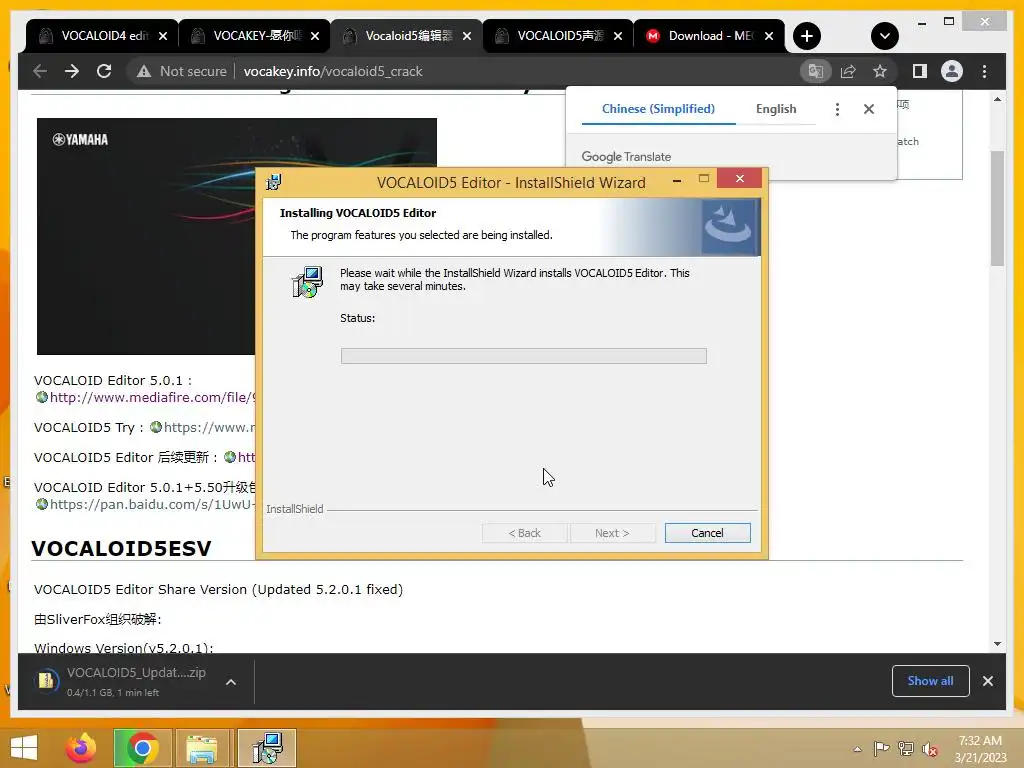Close the VOCALOID4 editor tab
Screen dimensions: 1024x768
click(x=163, y=37)
